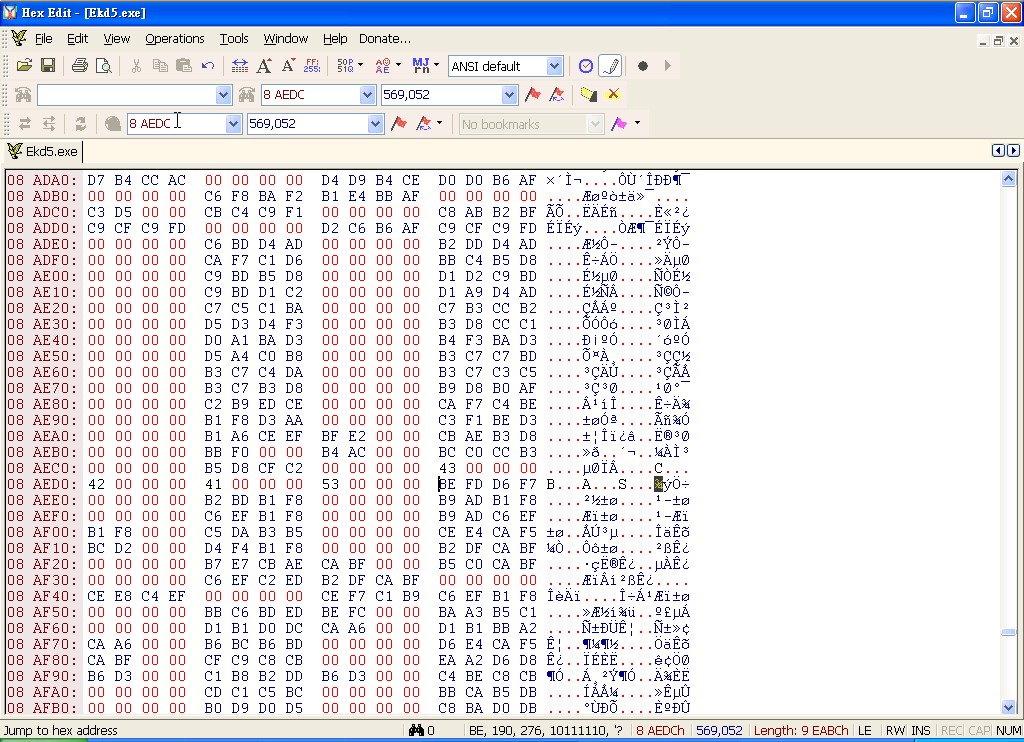Click red flag mark icon in second row
The height and width of the screenshot is (742, 1024).
click(x=533, y=95)
